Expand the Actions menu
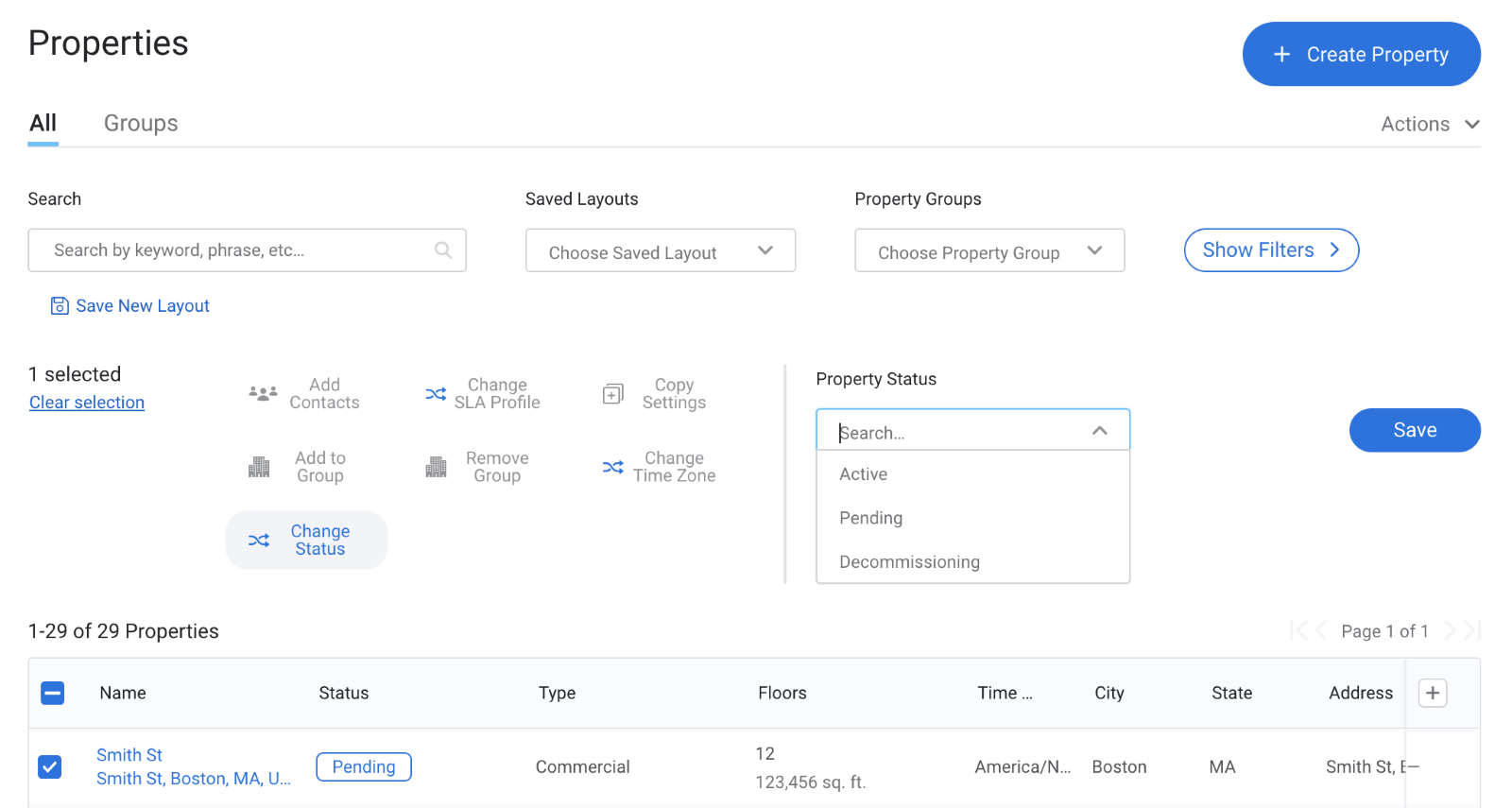Screen dimensions: 1512x808 pos(1429,124)
